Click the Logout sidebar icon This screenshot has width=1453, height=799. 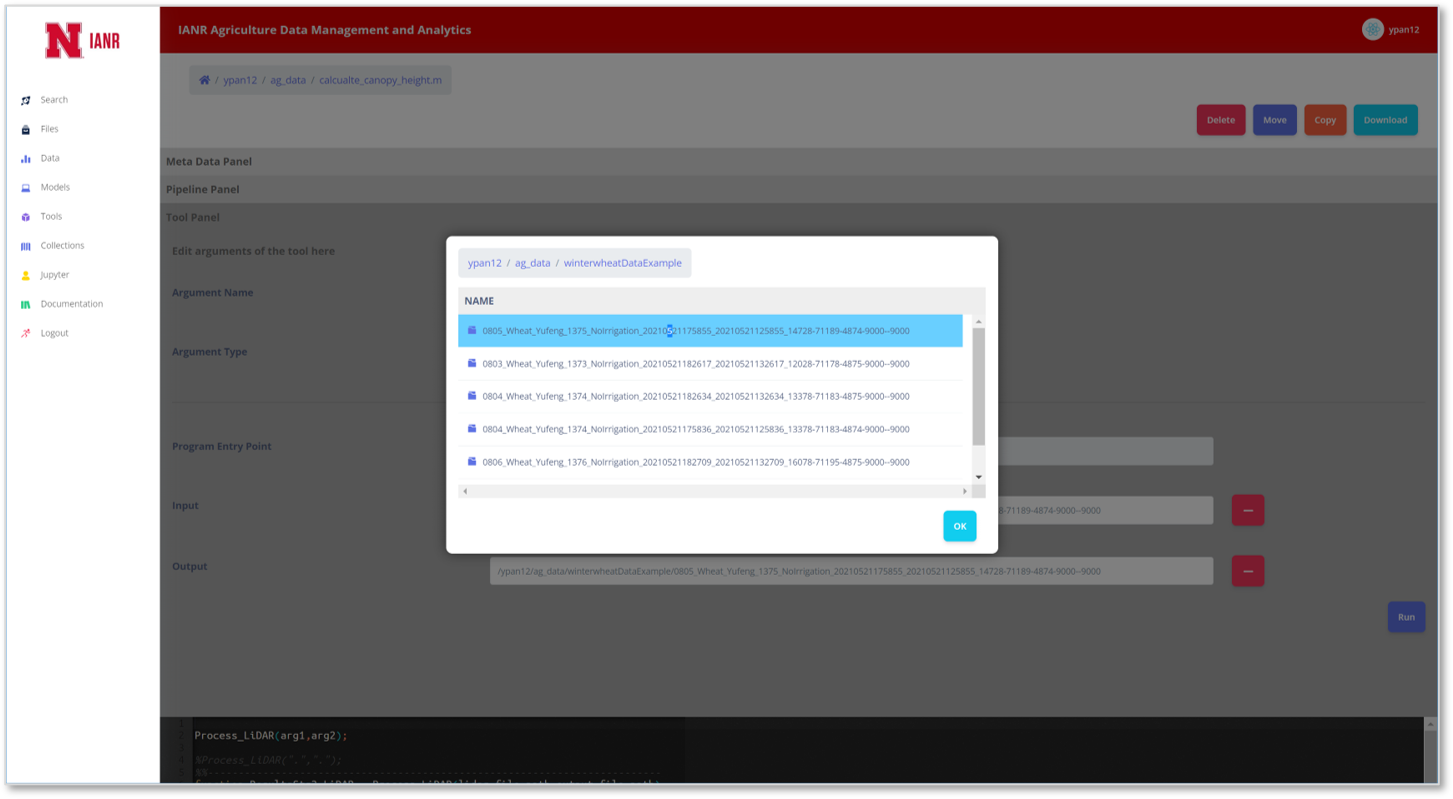pyautogui.click(x=26, y=333)
